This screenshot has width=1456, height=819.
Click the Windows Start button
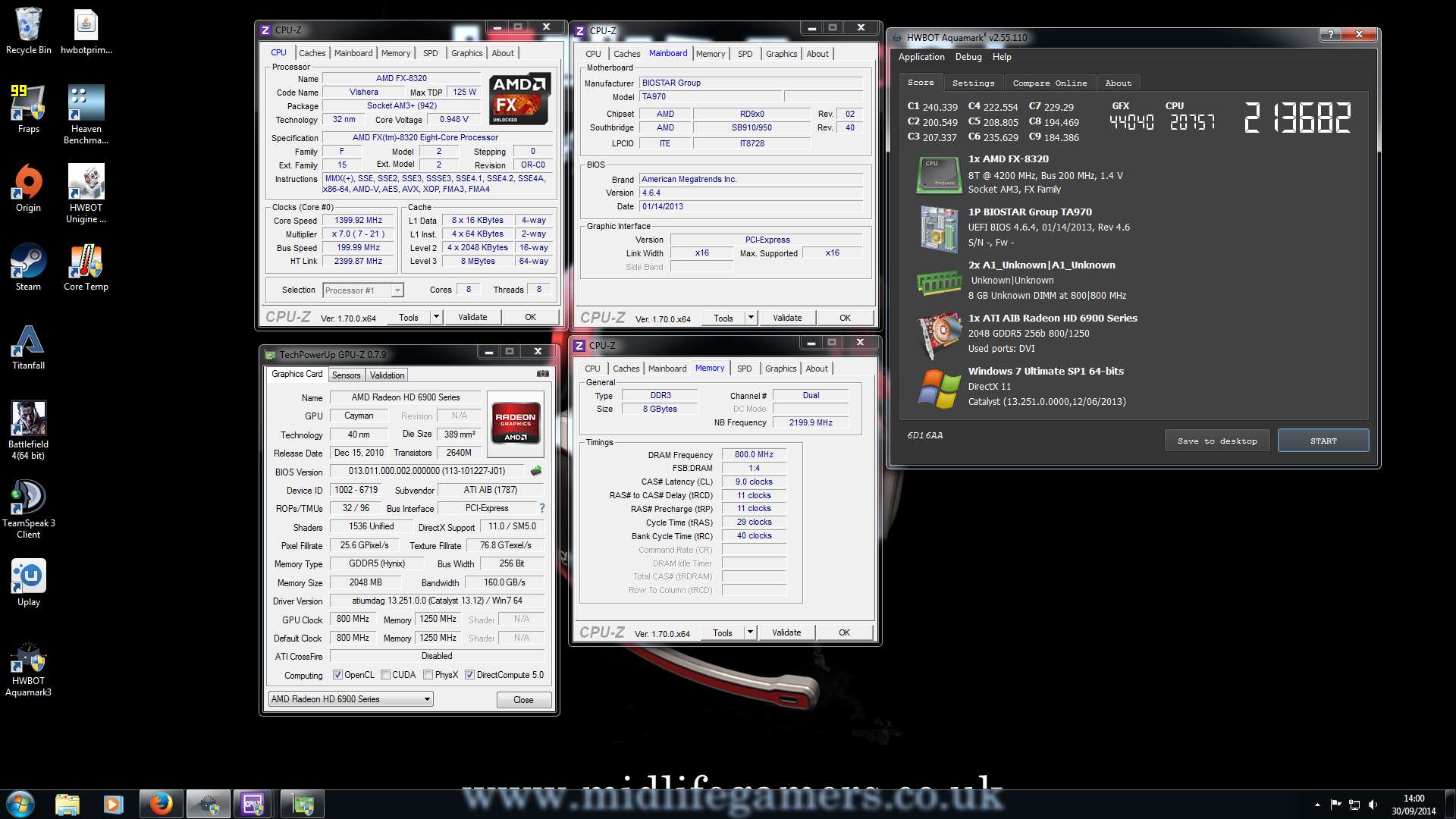[20, 804]
